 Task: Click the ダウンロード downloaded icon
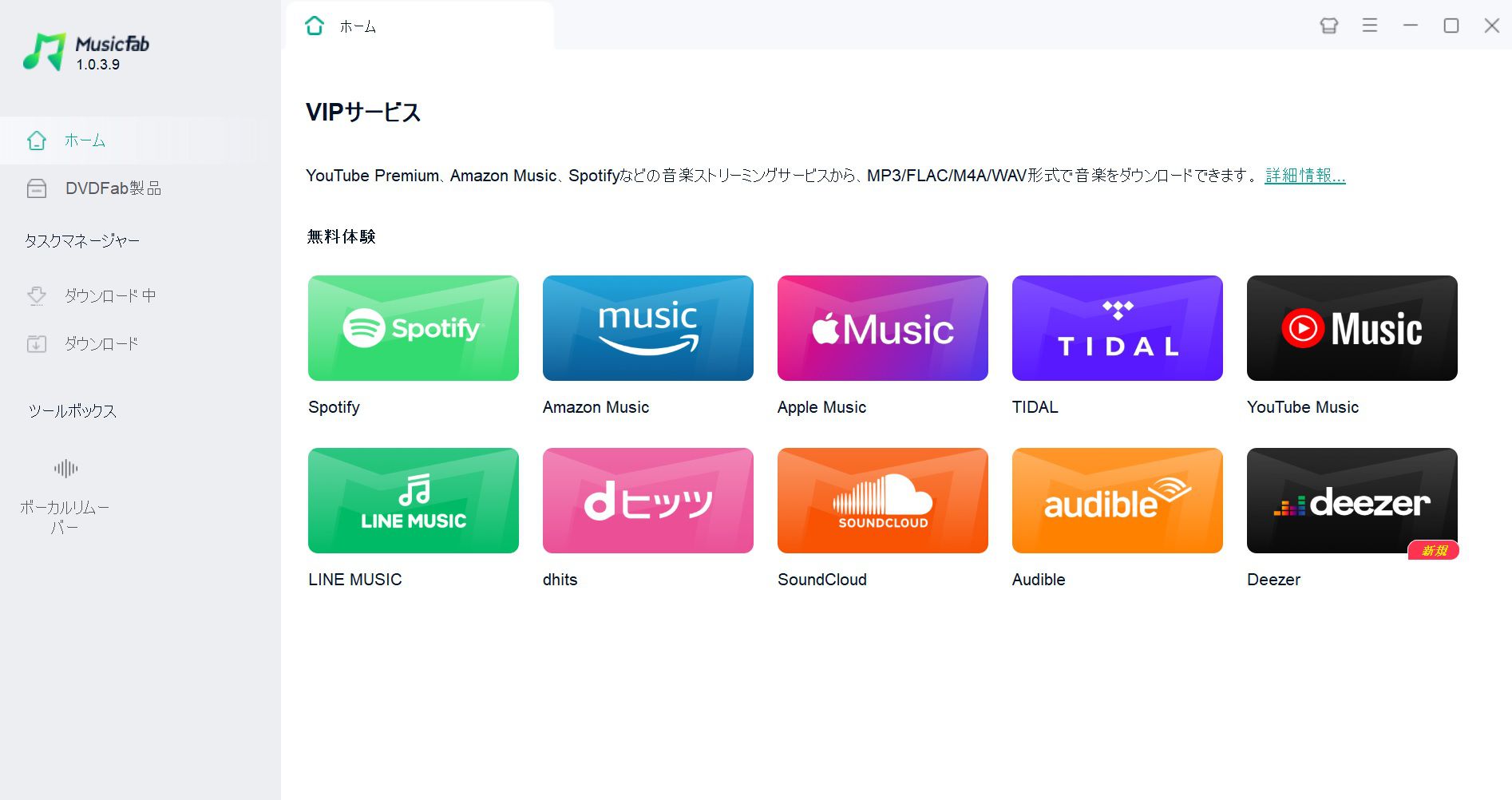tap(37, 344)
